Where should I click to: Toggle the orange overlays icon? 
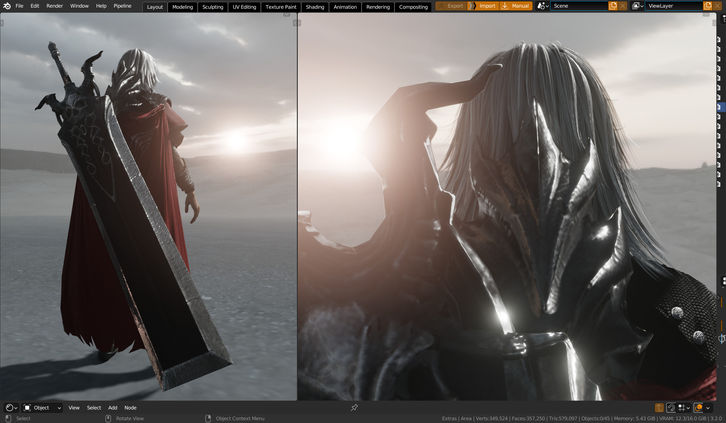coord(698,408)
